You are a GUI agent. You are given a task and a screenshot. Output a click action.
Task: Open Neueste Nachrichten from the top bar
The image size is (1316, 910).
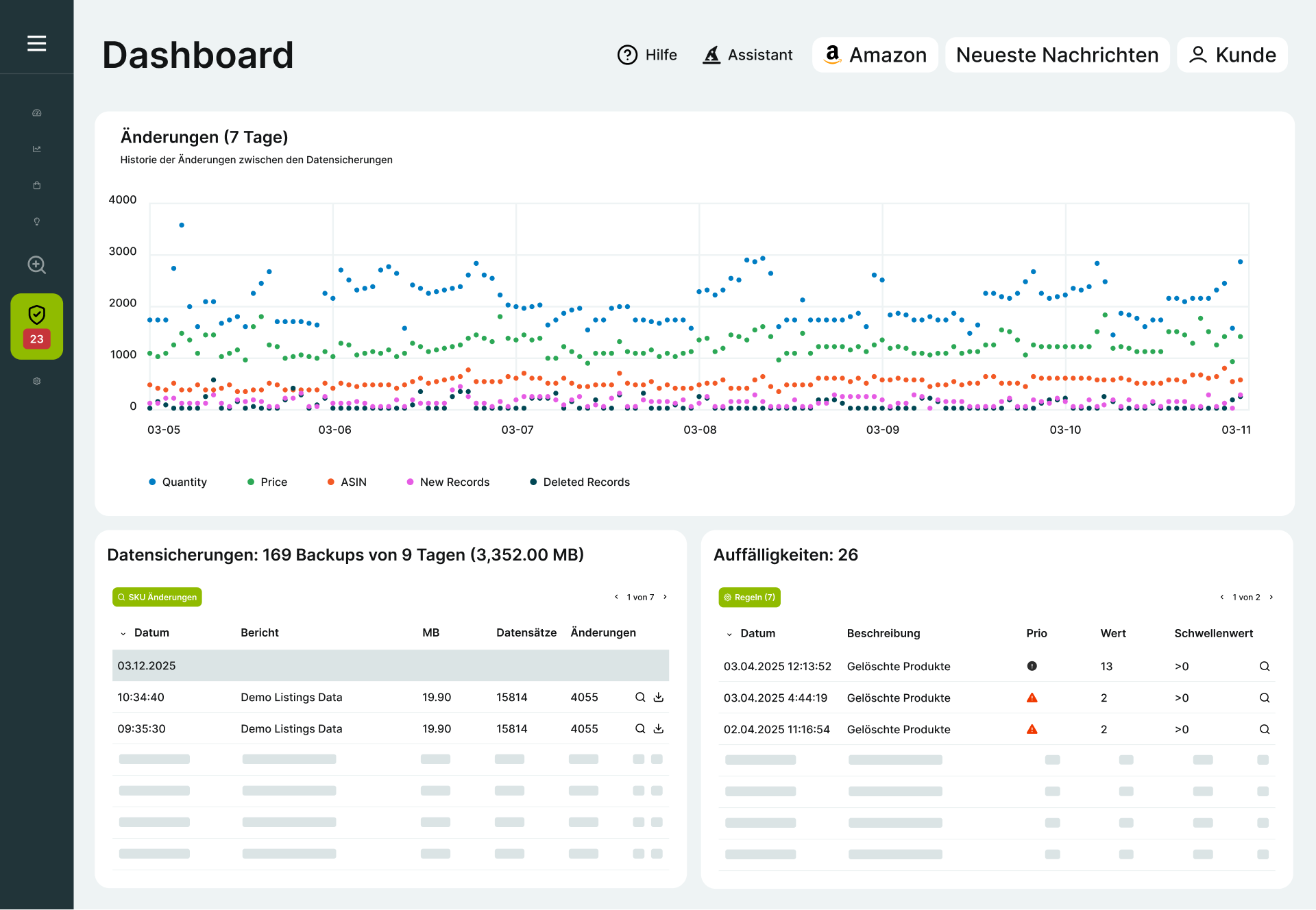click(1057, 55)
